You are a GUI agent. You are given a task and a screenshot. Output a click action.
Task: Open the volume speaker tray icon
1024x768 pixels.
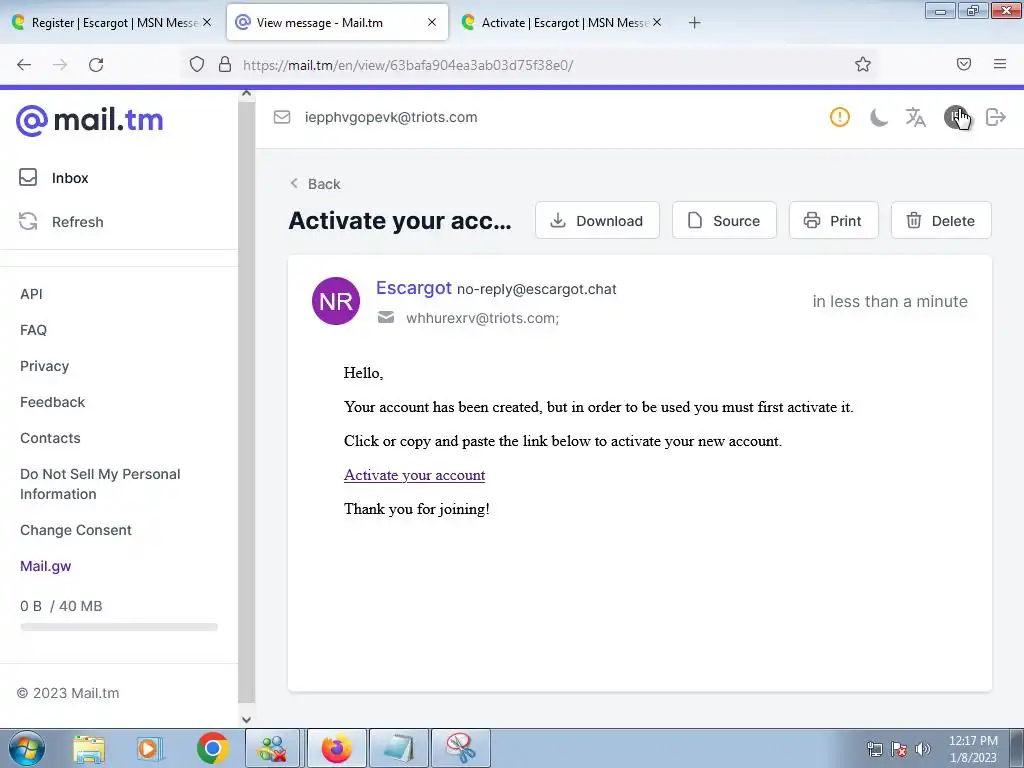click(922, 749)
